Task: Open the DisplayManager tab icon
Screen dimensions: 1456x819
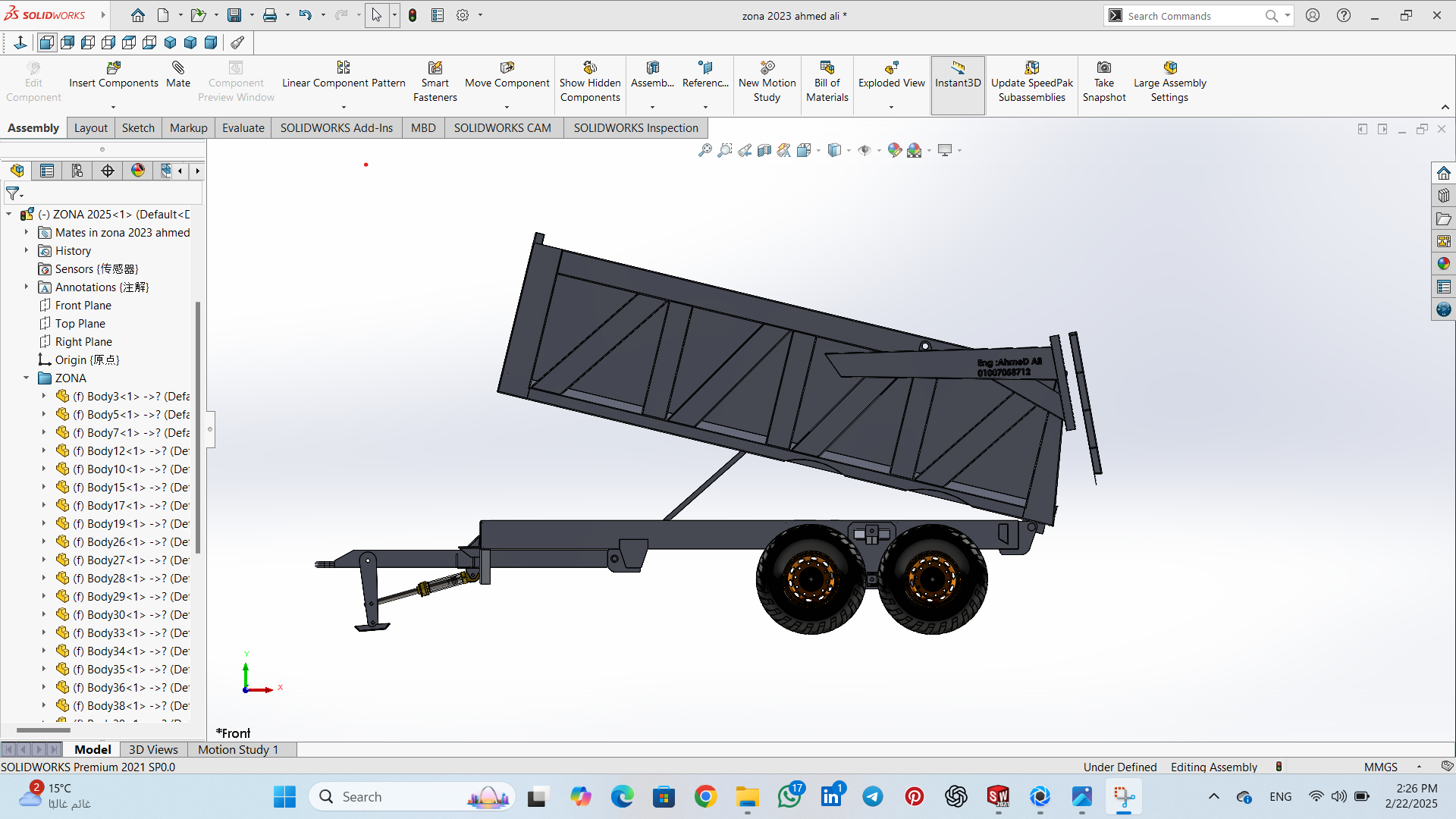Action: point(138,171)
